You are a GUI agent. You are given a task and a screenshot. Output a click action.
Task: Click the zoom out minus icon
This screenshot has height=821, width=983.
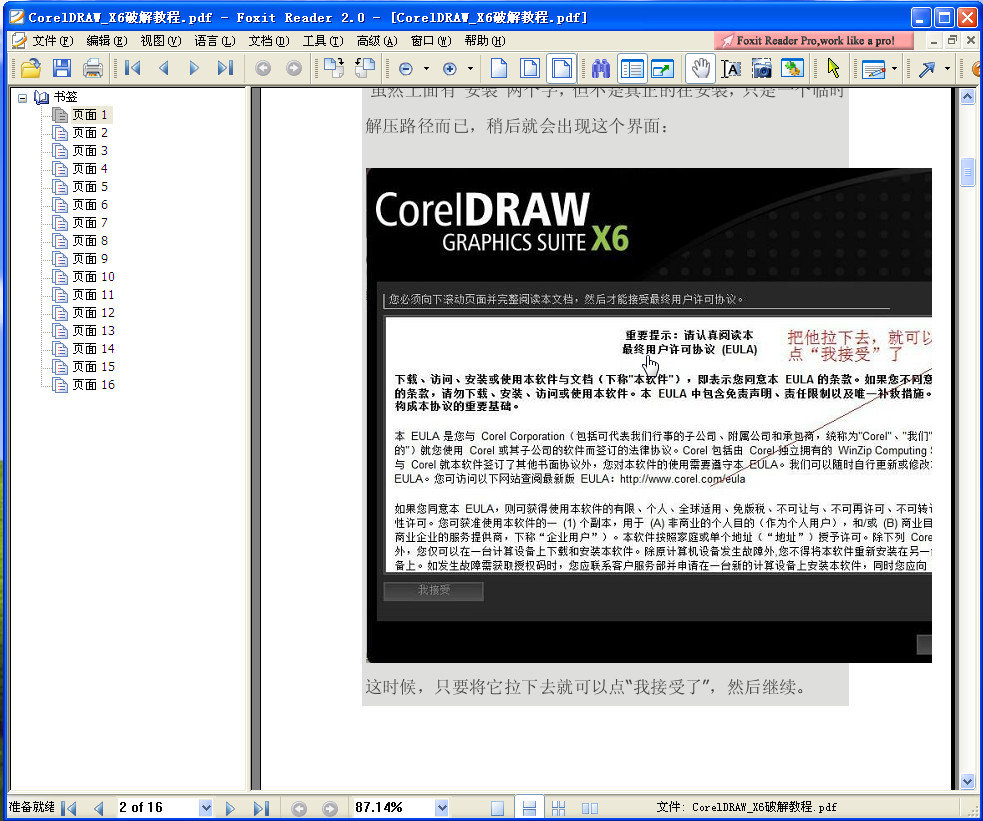click(x=406, y=69)
